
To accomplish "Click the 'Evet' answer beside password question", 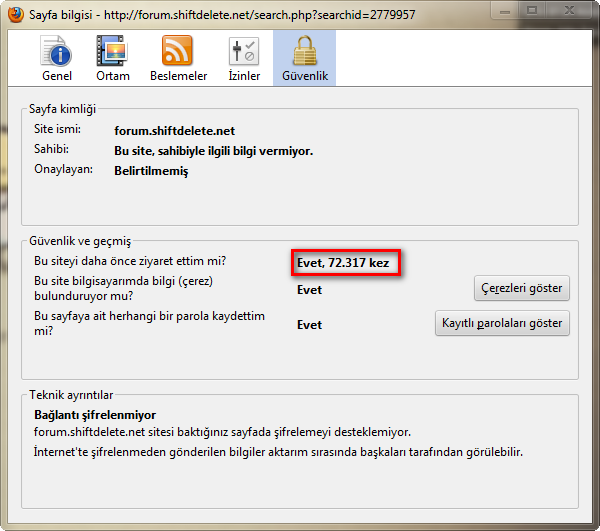I will pyautogui.click(x=310, y=325).
